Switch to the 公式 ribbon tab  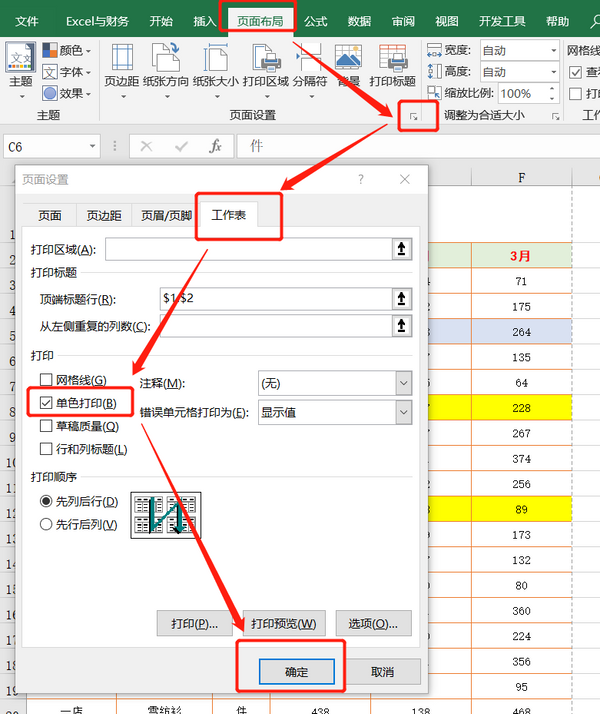click(x=315, y=21)
